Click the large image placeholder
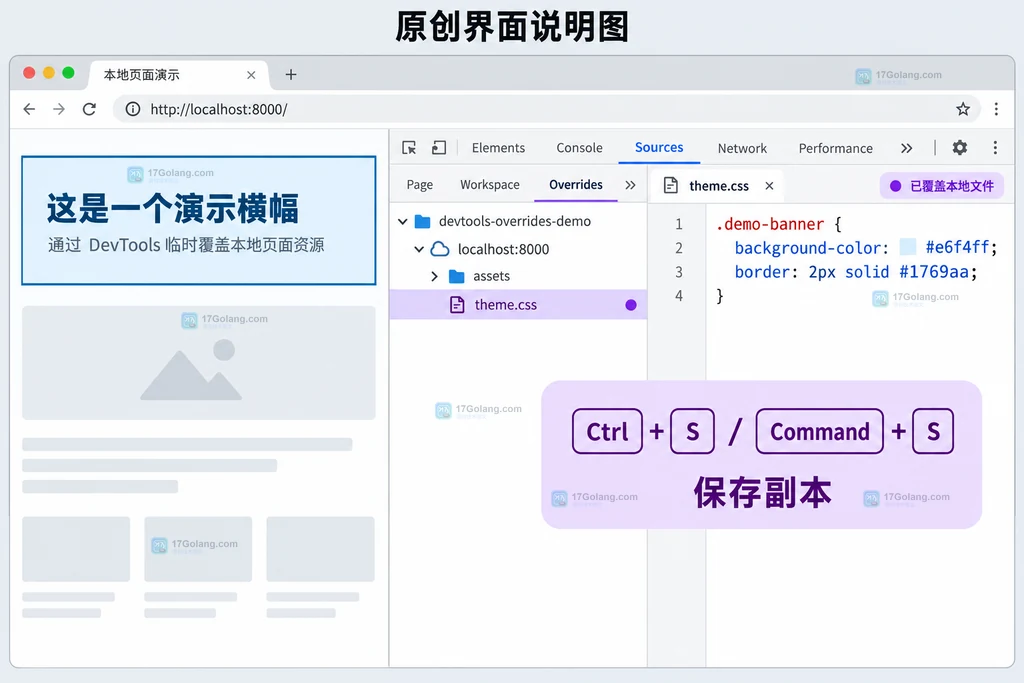 199,363
